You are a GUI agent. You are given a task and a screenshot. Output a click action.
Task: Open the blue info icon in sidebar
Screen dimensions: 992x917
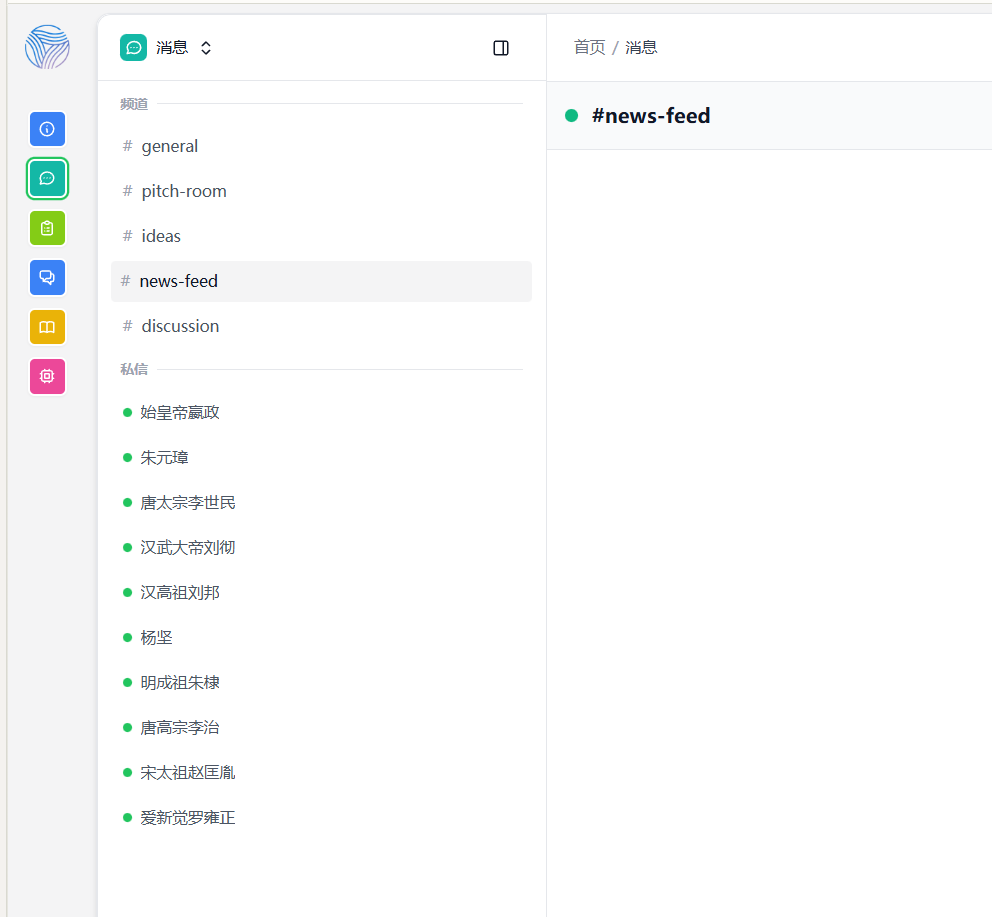click(x=47, y=129)
